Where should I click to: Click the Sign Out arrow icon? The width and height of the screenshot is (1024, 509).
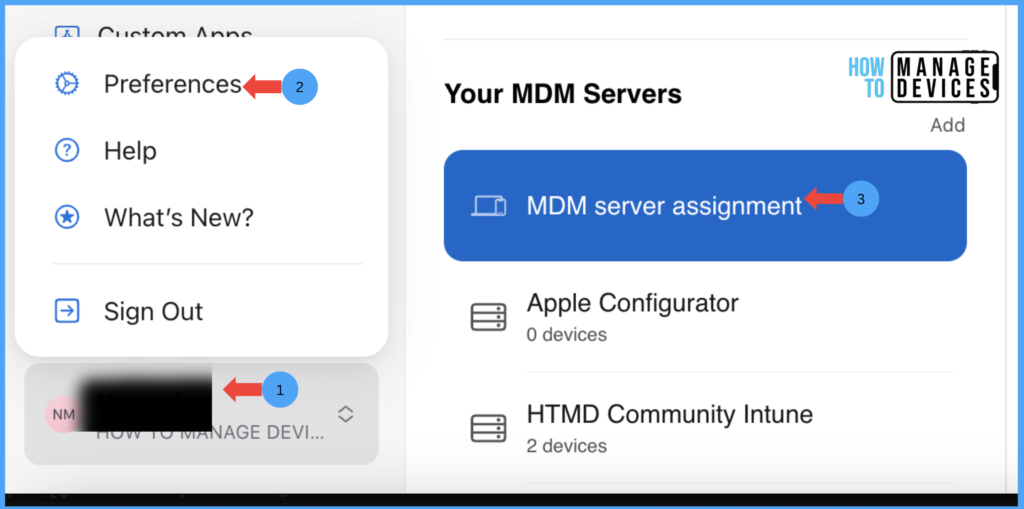tap(67, 311)
